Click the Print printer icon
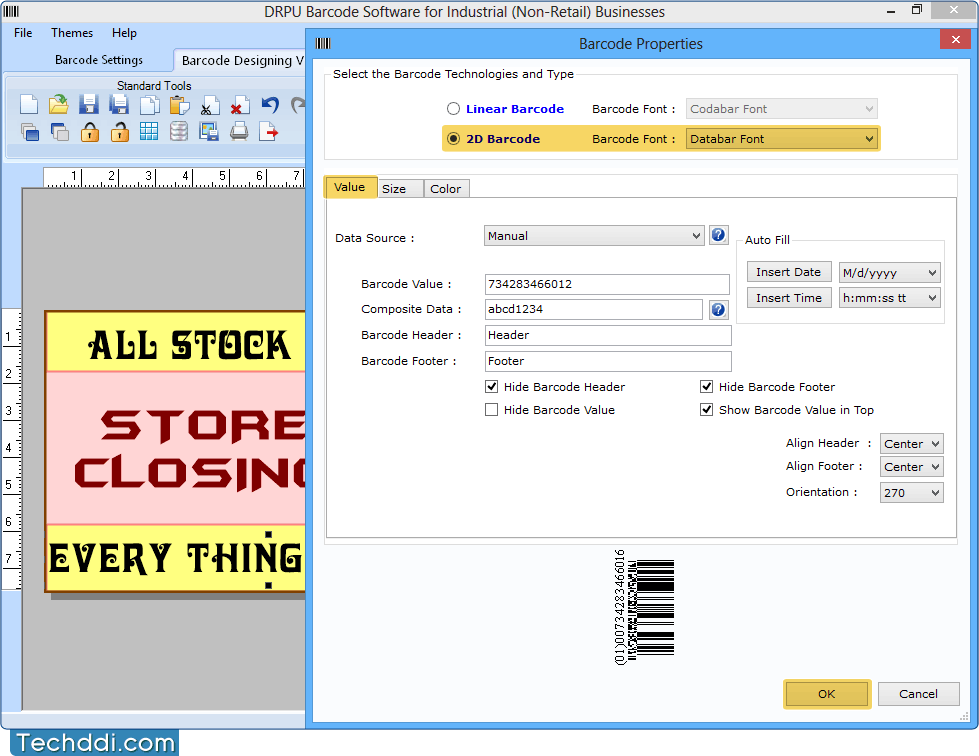This screenshot has width=979, height=756. (239, 132)
